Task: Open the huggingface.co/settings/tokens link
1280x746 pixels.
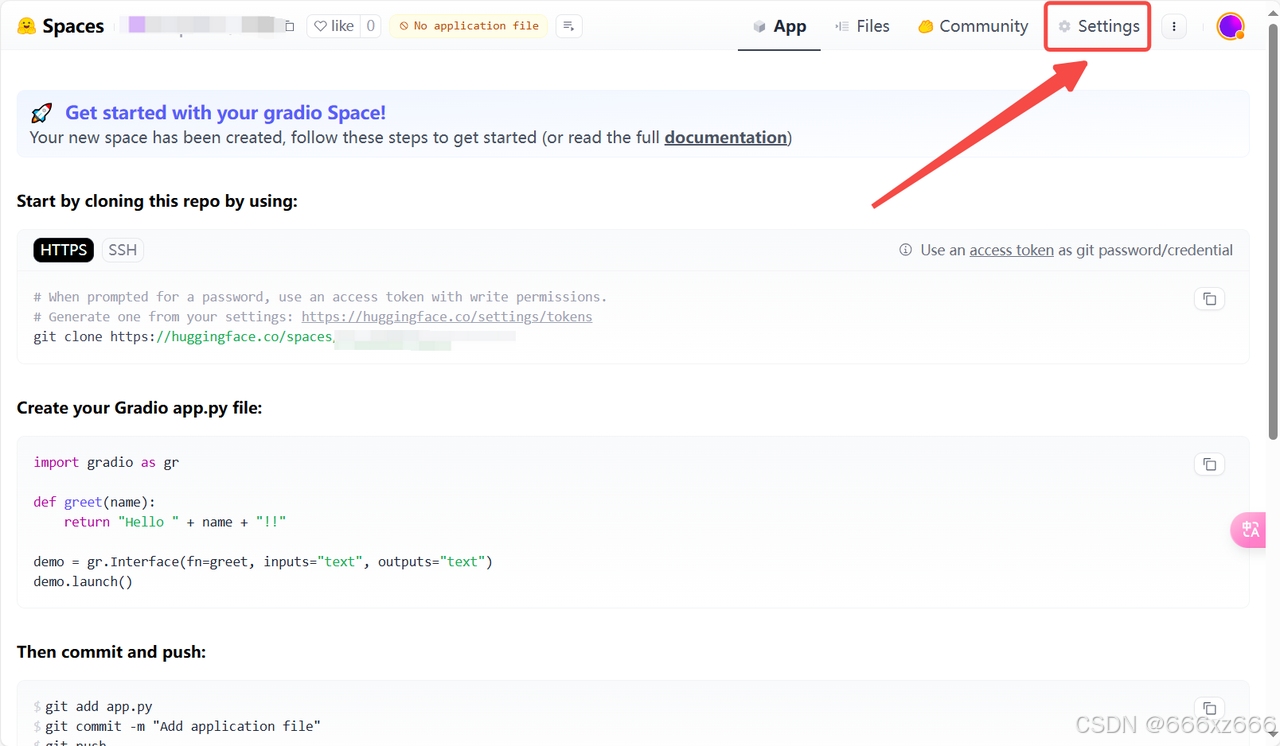Action: point(447,316)
